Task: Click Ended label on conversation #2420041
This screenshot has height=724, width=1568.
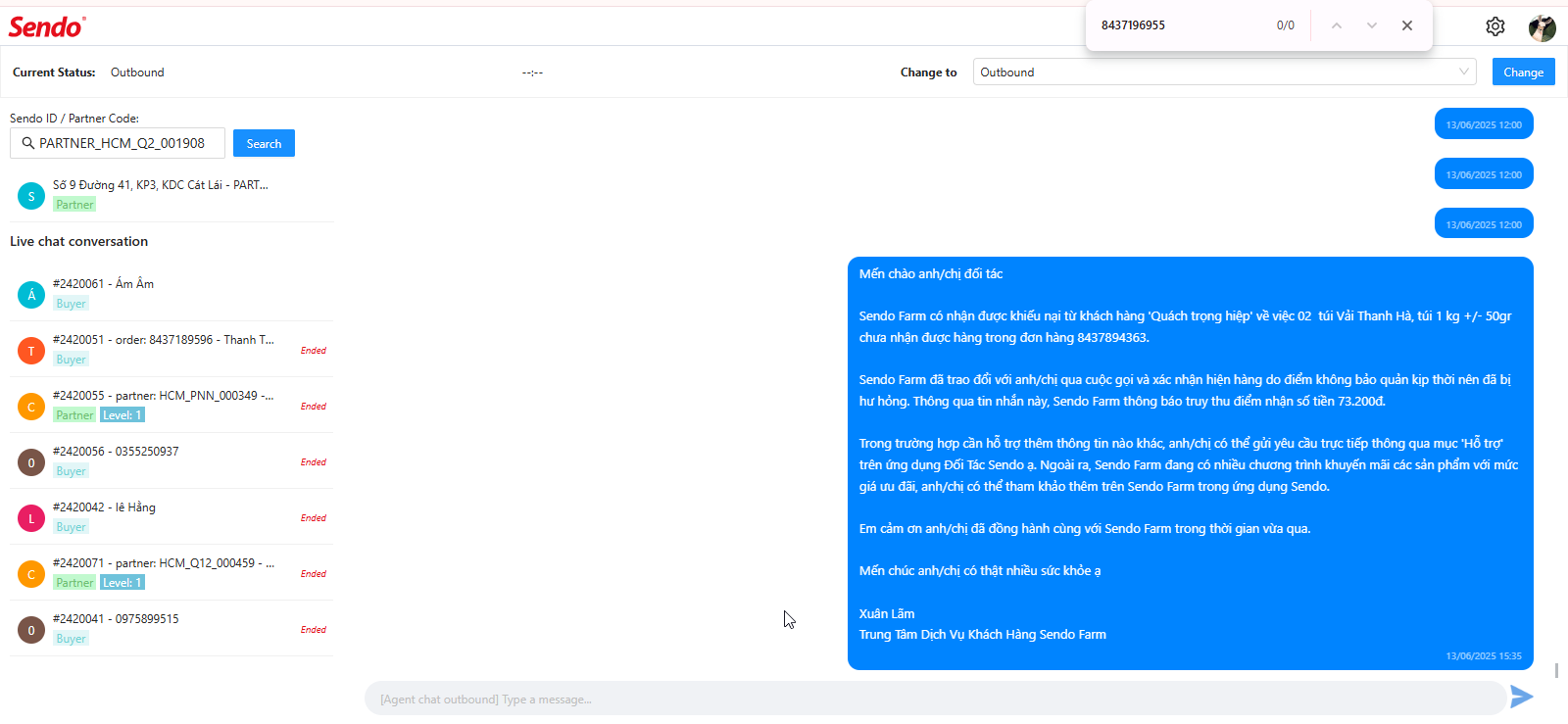Action: pos(314,629)
